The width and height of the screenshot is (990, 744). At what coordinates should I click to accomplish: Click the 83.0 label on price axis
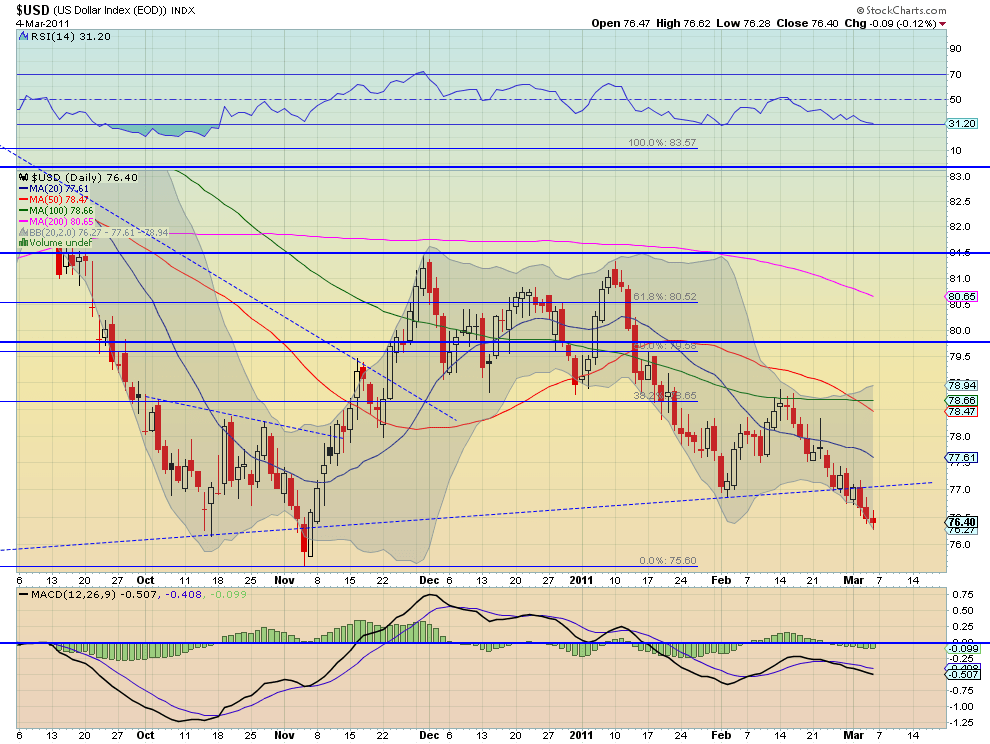960,177
